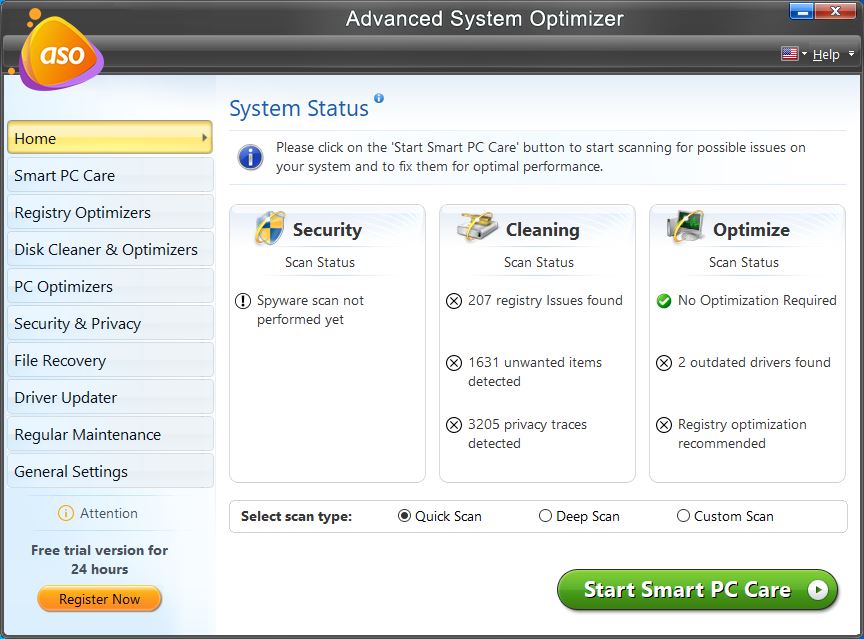
Task: Click '3205 privacy traces detected' text
Action: pyautogui.click(x=527, y=434)
